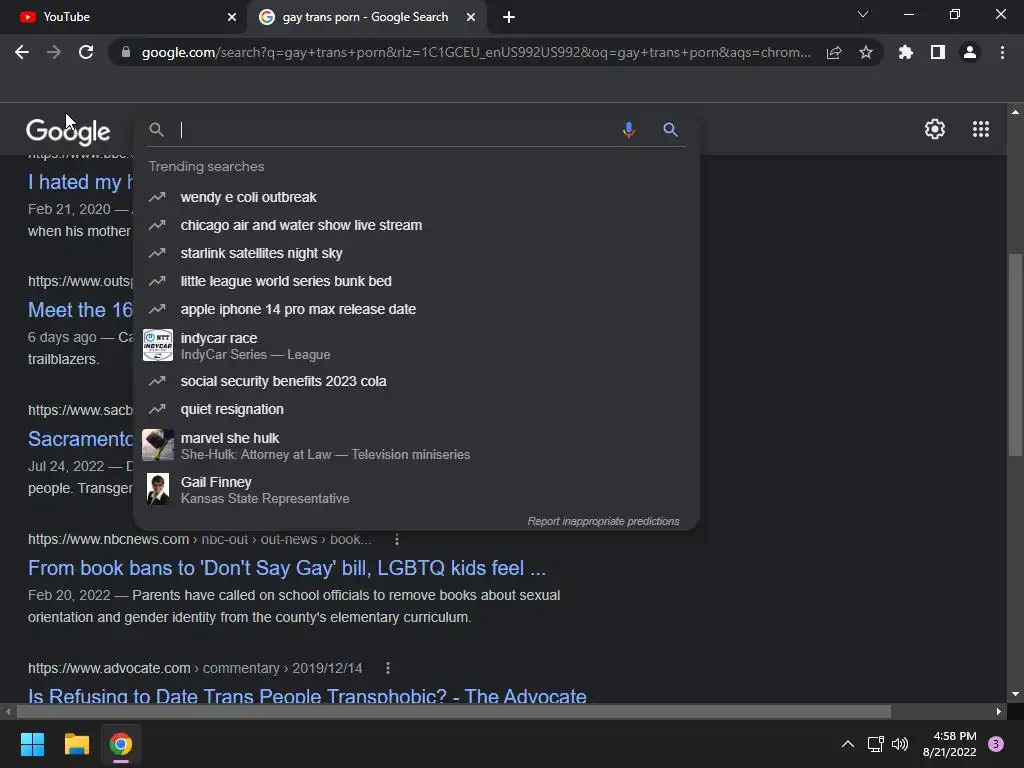This screenshot has width=1024, height=768.
Task: Open the tab search chevron
Action: click(863, 14)
